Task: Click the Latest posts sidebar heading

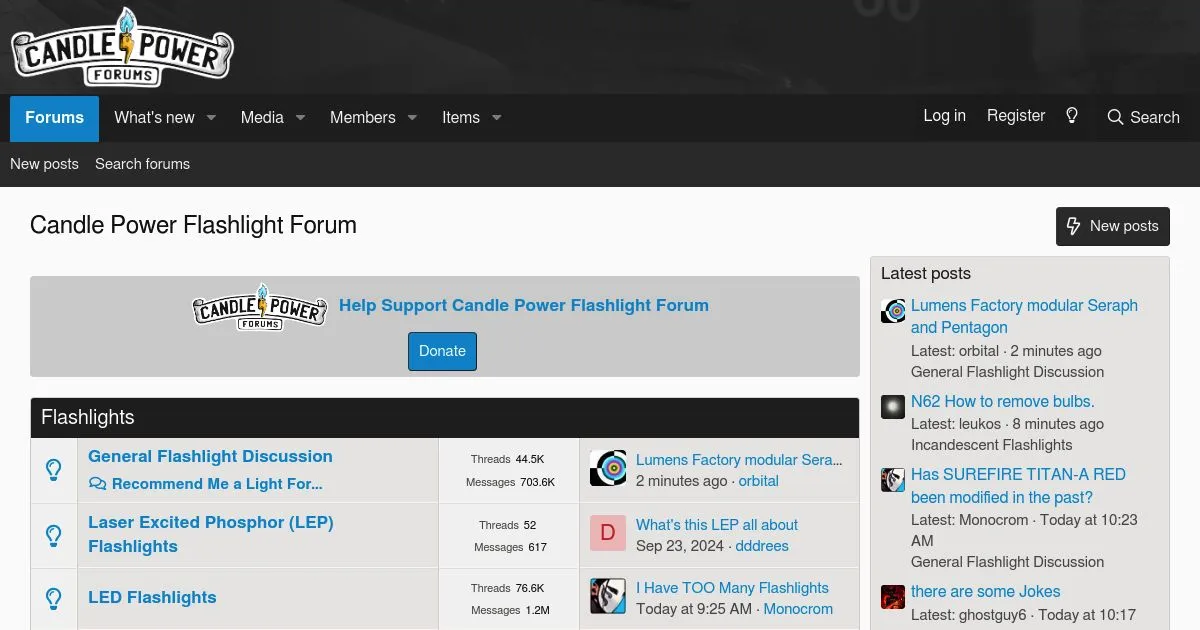Action: tap(926, 273)
